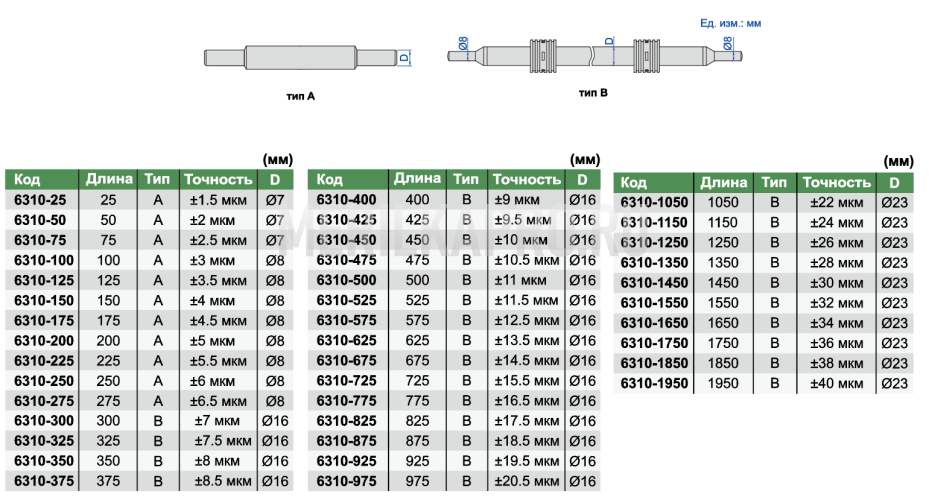Image resolution: width=929 pixels, height=500 pixels.
Task: Select code cell 6310-675
Action: (348, 361)
